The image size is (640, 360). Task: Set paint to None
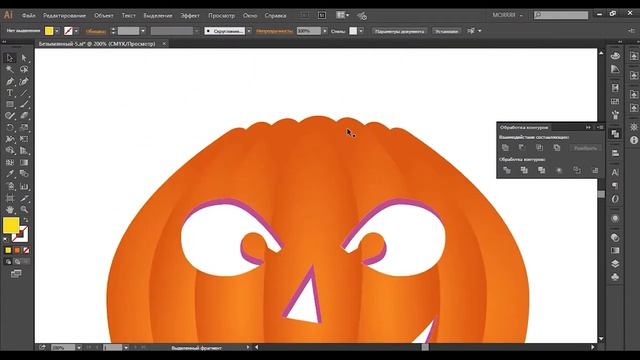tap(26, 250)
